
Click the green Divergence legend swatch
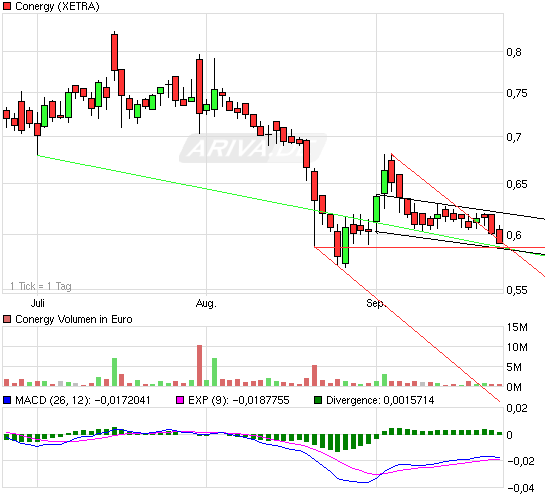(318, 400)
